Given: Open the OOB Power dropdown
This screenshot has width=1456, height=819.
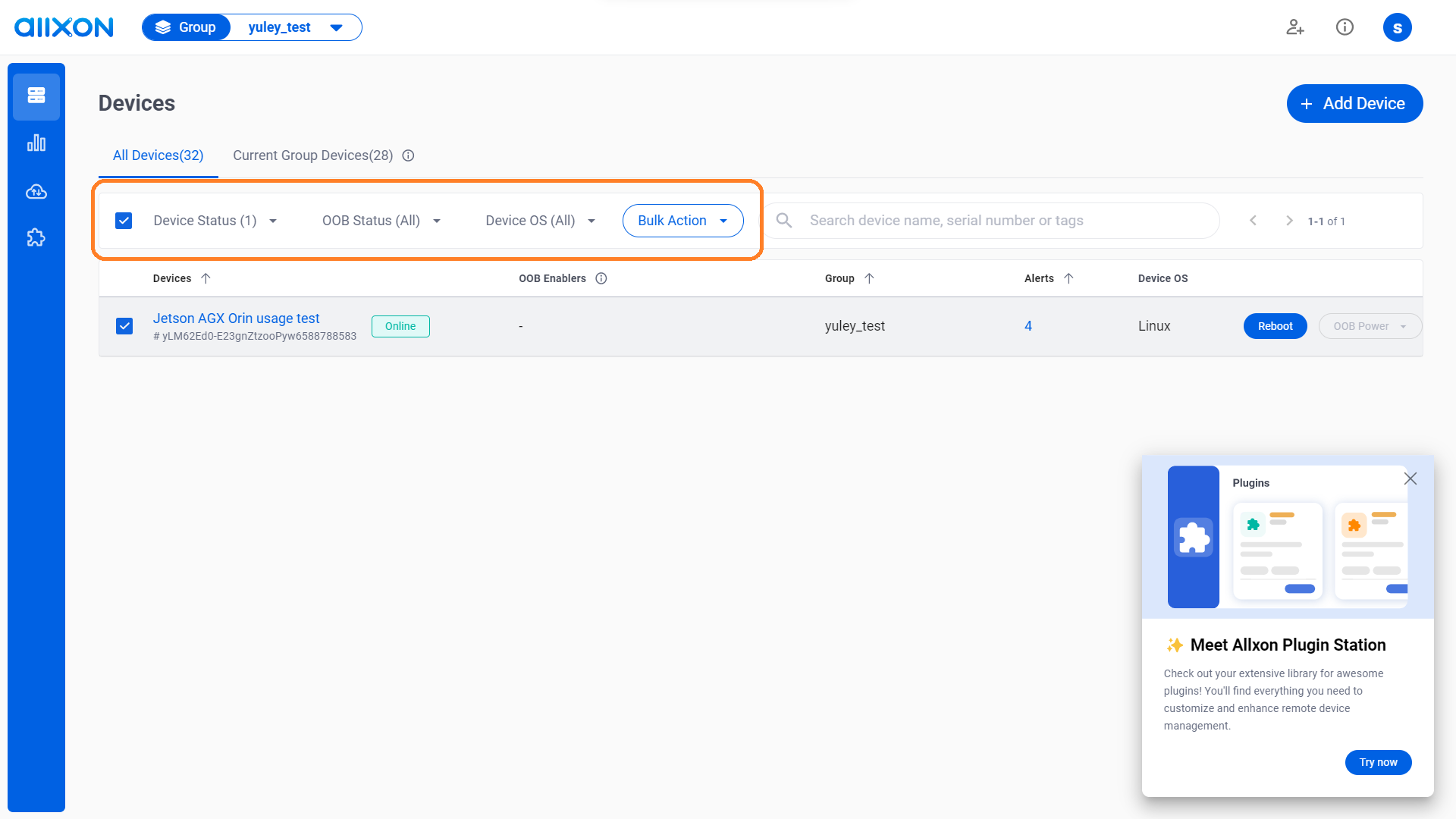Looking at the screenshot, I should click(1370, 326).
